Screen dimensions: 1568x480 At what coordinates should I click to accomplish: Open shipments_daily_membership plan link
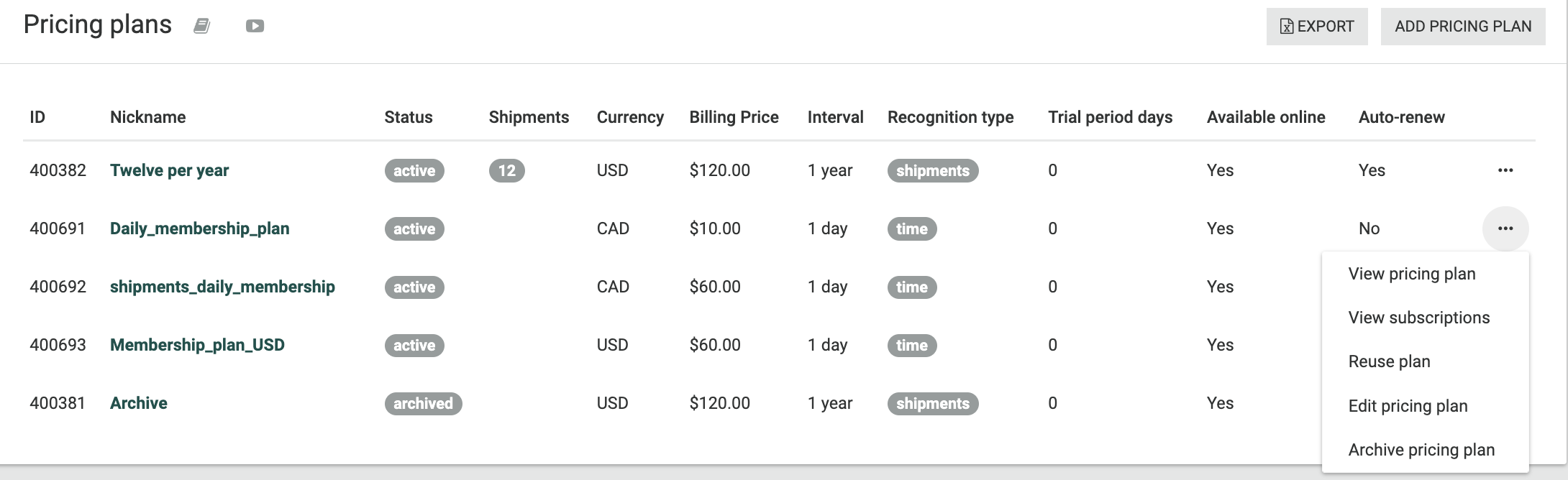[x=222, y=287]
